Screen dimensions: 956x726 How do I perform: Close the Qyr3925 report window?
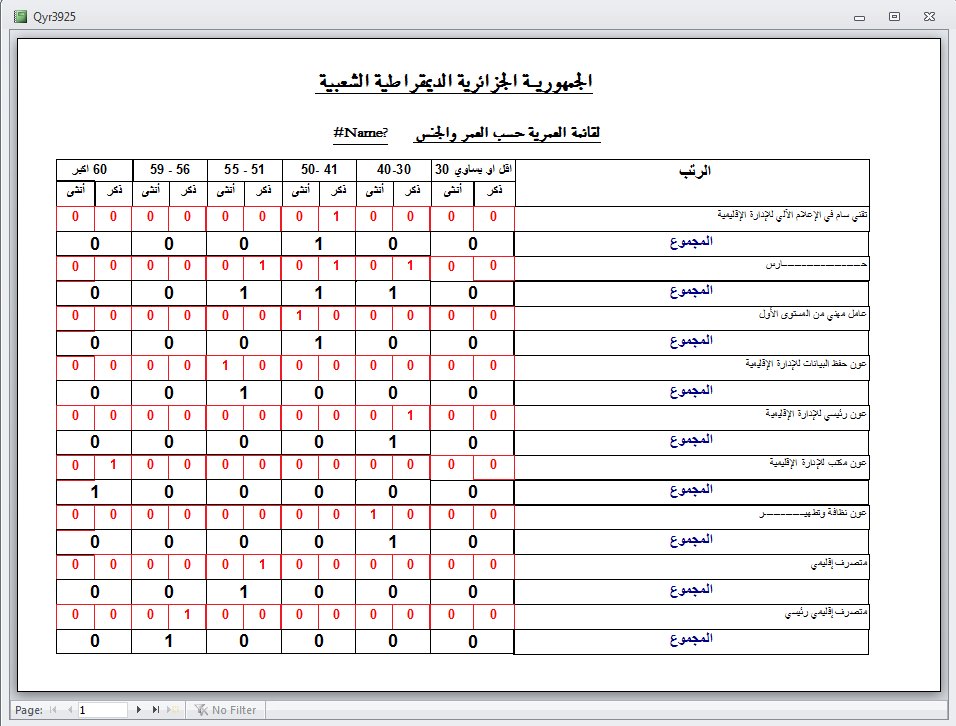(929, 16)
